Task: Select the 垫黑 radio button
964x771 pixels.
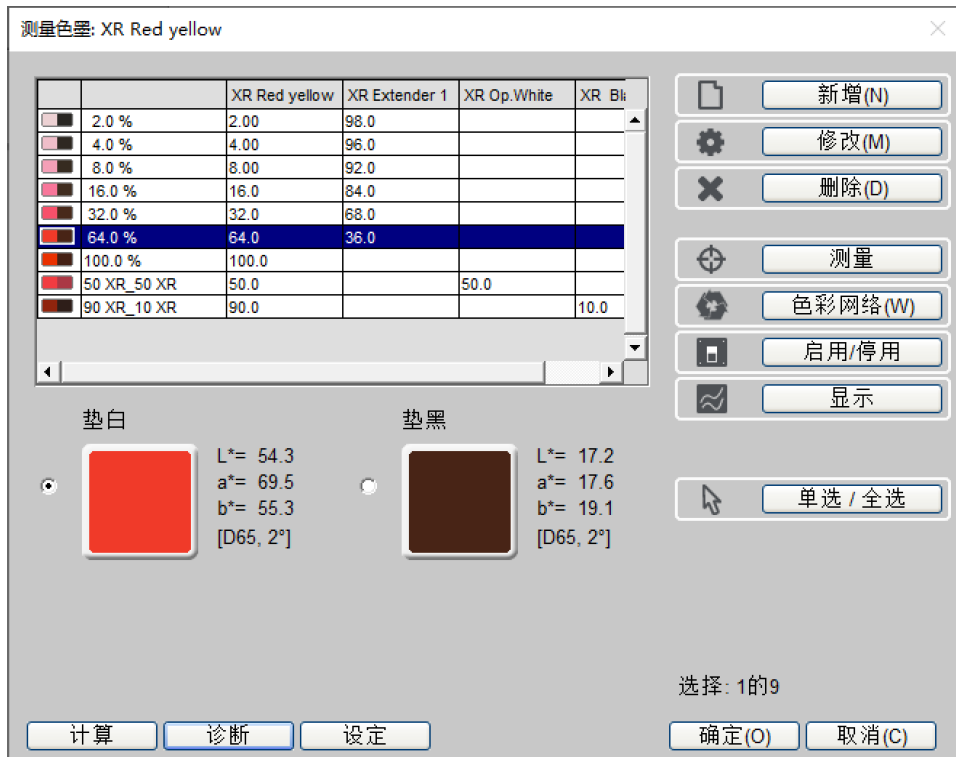Action: [x=368, y=486]
